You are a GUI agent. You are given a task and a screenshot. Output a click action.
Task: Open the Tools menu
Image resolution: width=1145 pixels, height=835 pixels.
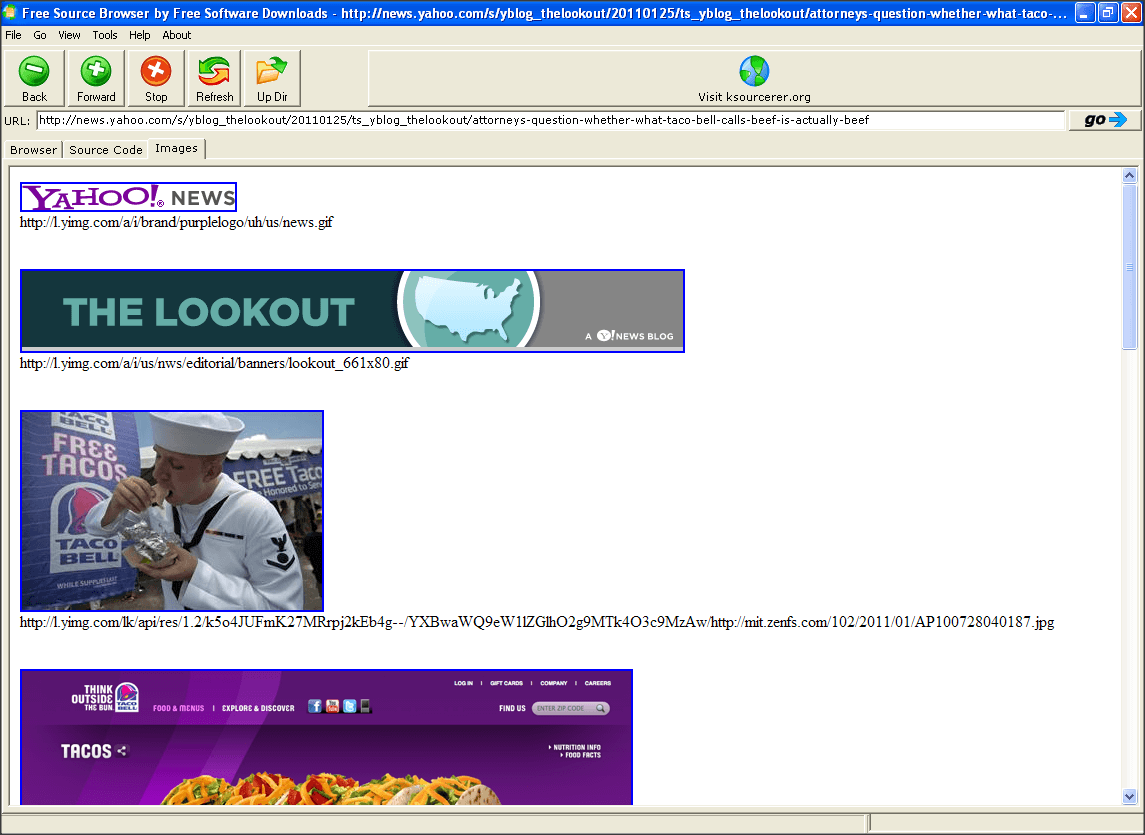105,34
